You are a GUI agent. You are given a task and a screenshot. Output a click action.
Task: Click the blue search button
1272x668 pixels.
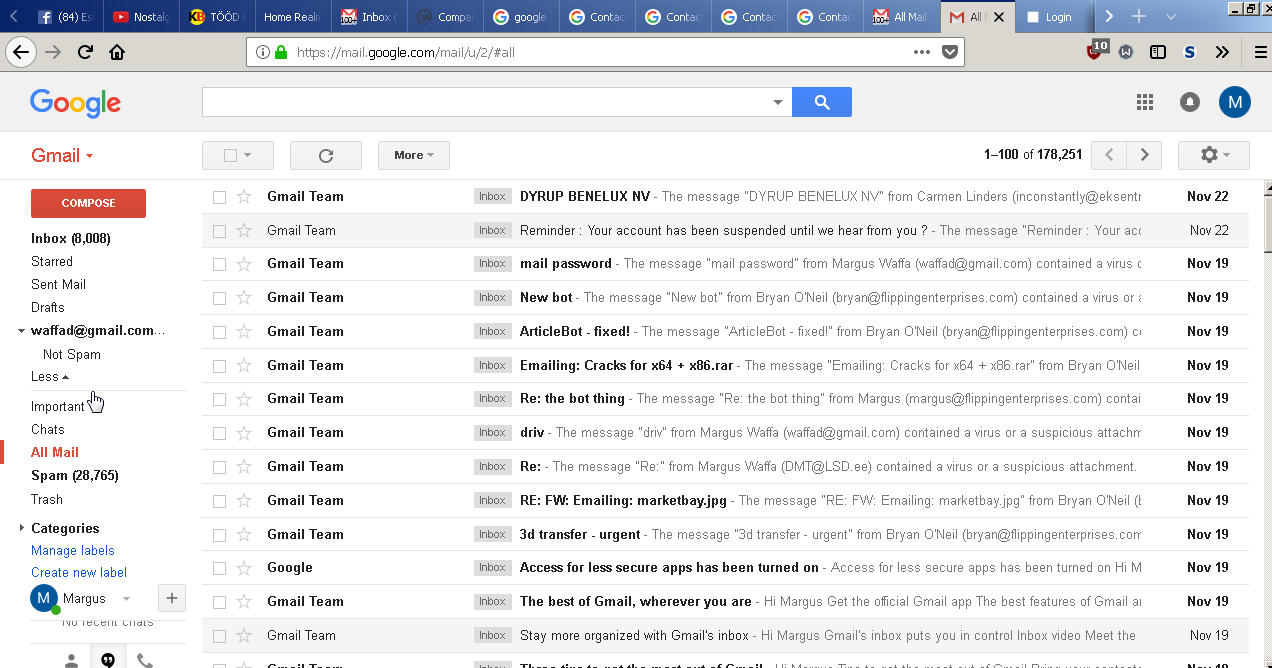click(821, 102)
